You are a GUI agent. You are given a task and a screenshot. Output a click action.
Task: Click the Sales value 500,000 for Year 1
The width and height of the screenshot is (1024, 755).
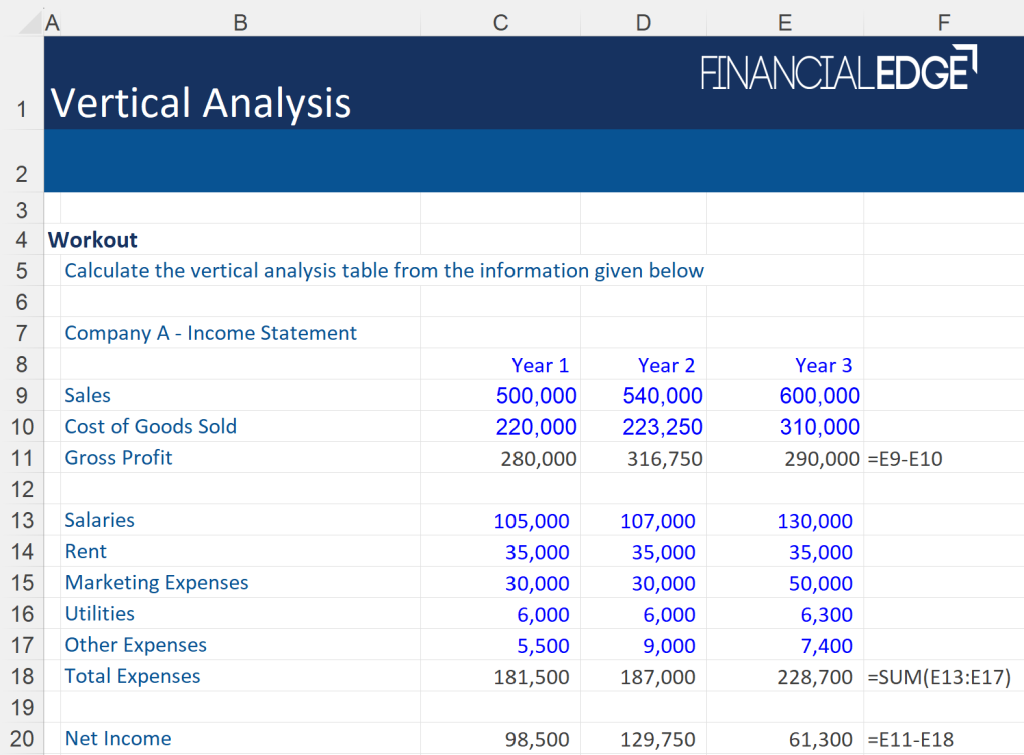pos(537,395)
